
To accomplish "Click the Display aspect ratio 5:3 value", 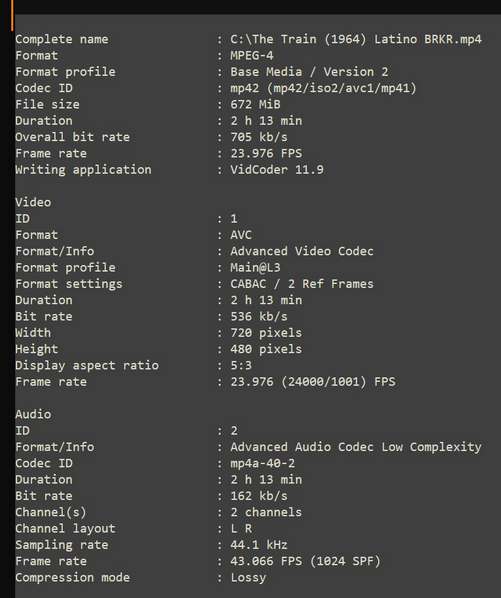I will coord(241,365).
